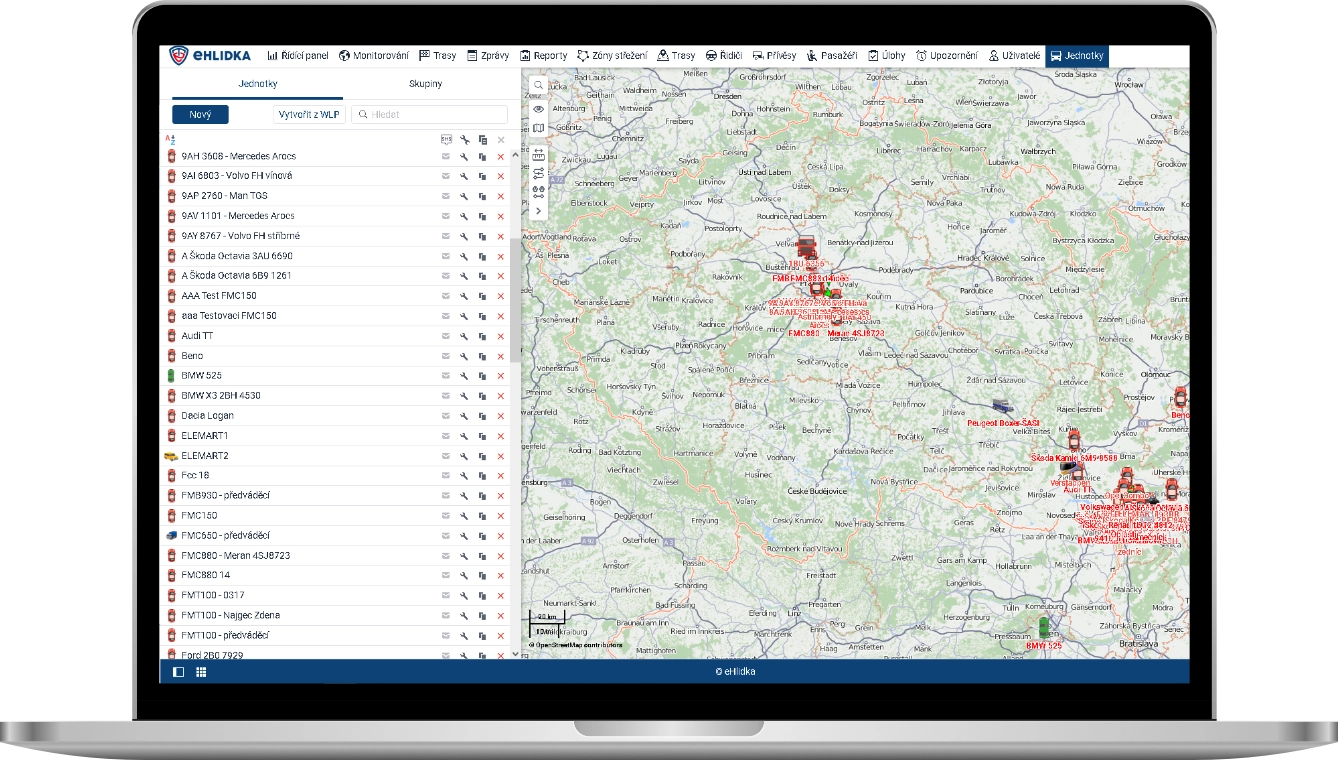
Task: Click the SMS icon in the list header
Action: pos(446,140)
